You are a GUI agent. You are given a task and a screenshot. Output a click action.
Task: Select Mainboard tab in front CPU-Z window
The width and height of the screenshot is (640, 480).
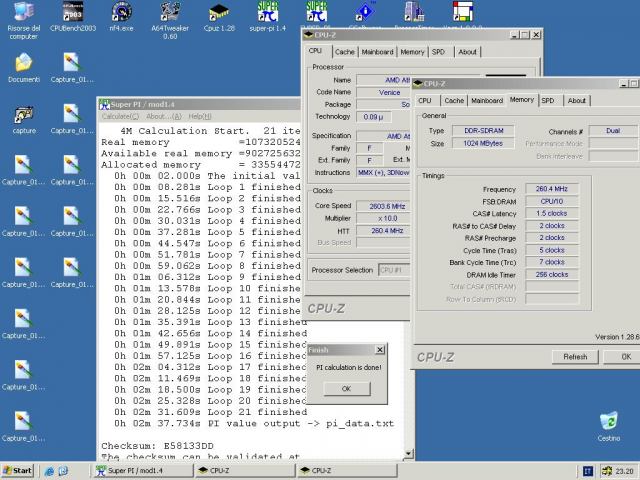click(487, 100)
